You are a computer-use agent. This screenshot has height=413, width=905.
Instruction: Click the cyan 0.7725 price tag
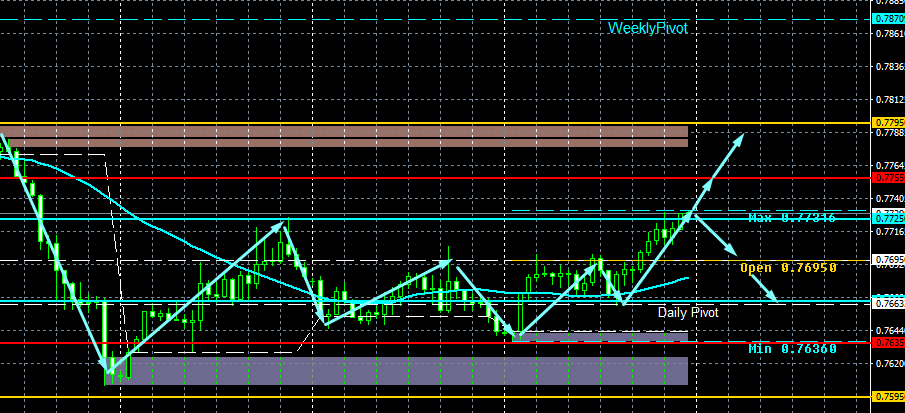(x=889, y=219)
